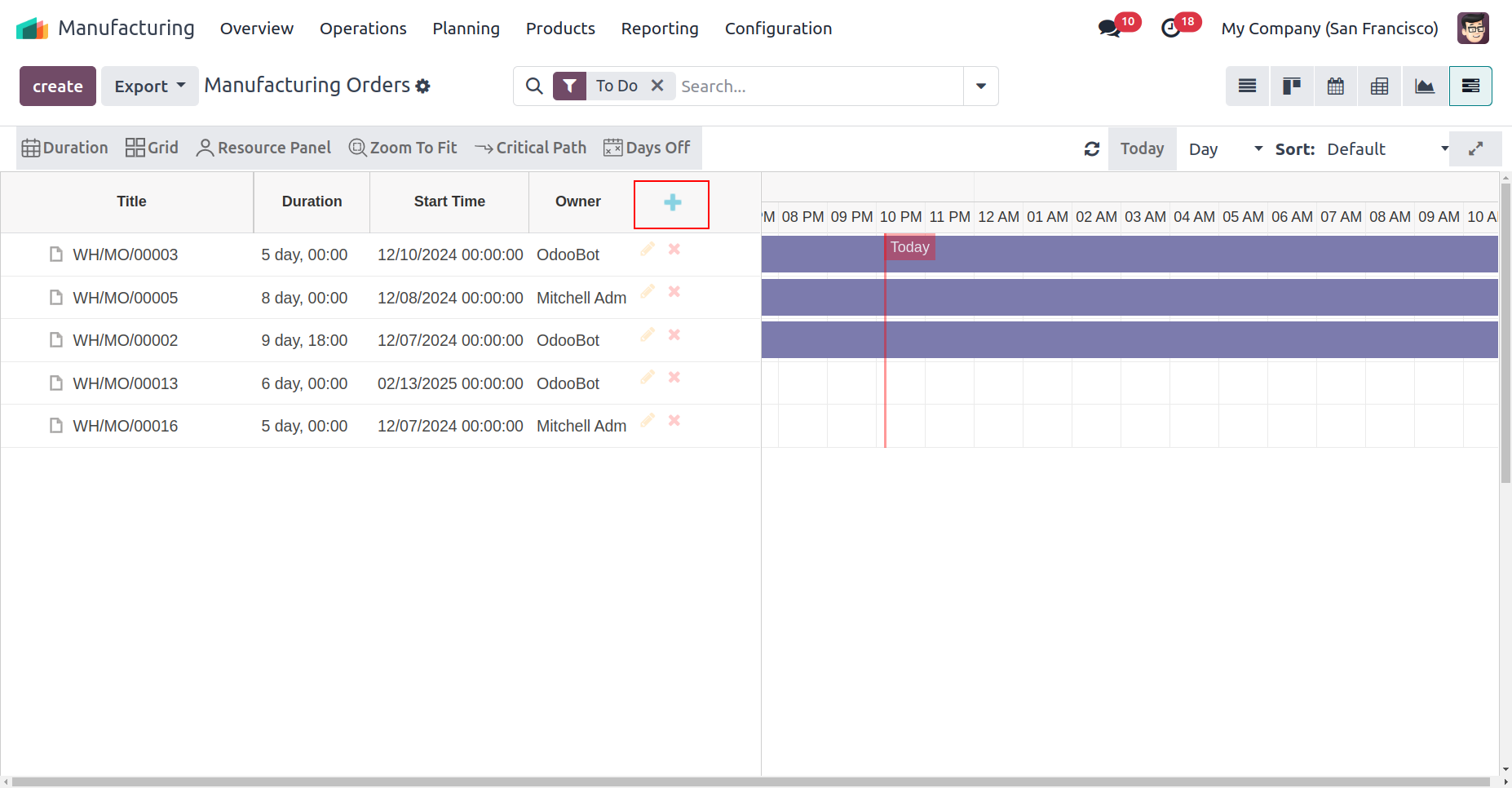Click the create button
The width and height of the screenshot is (1512, 788).
tap(58, 86)
